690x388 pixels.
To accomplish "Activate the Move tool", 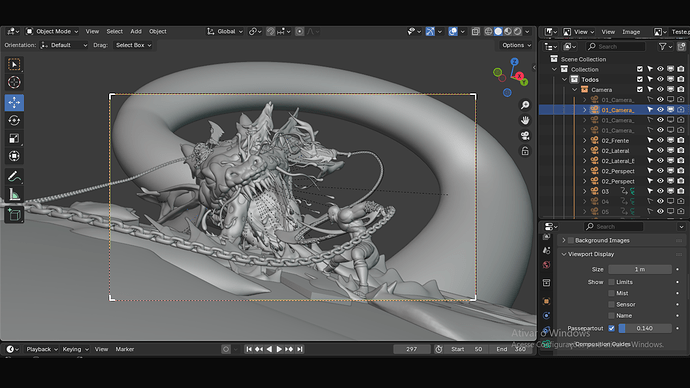I will click(x=14, y=102).
